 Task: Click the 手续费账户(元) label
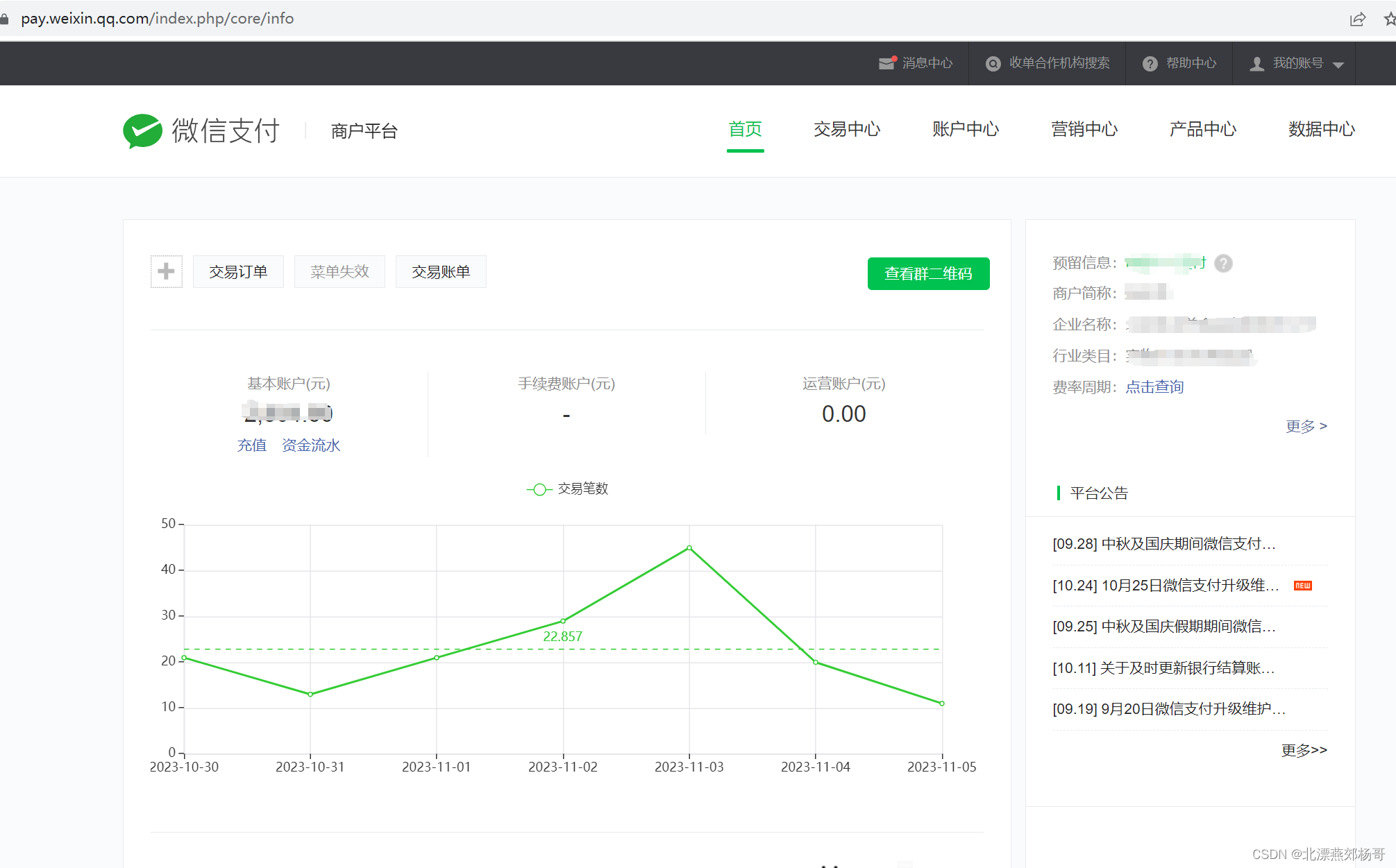(x=566, y=384)
